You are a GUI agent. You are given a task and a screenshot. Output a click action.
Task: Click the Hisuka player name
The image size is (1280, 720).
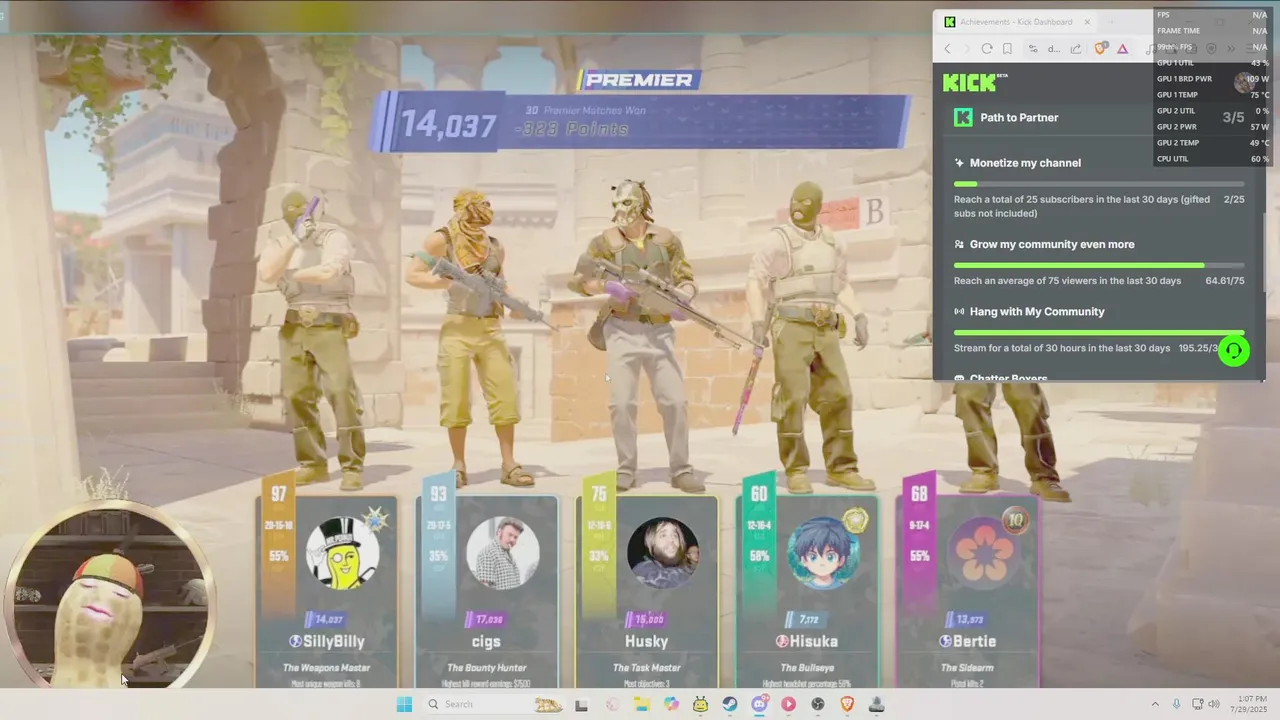[814, 641]
